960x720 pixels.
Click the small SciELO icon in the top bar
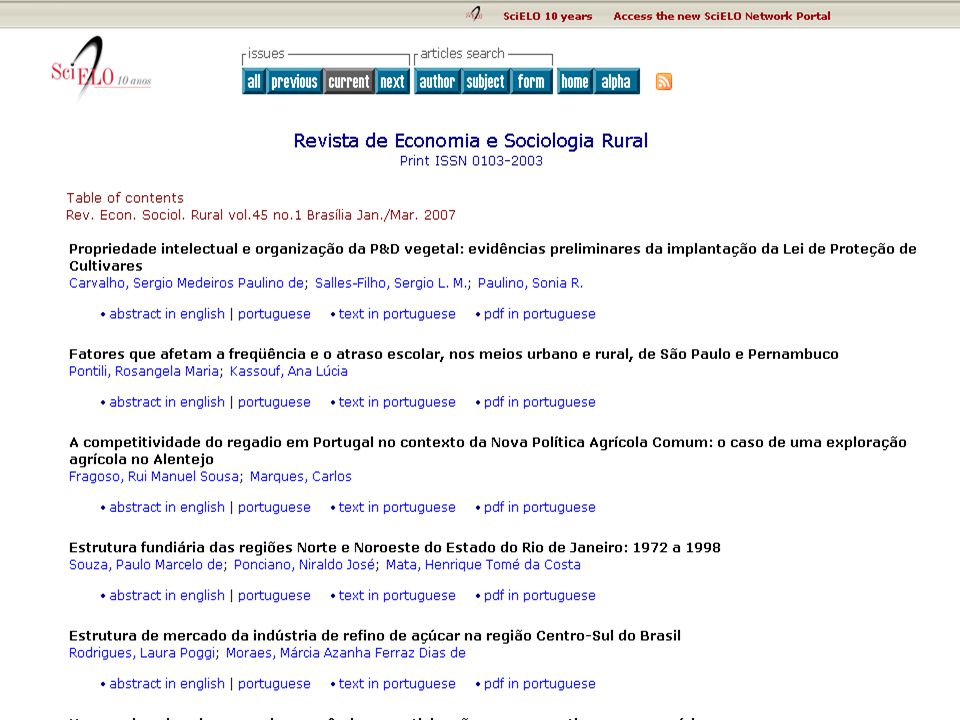click(x=474, y=13)
